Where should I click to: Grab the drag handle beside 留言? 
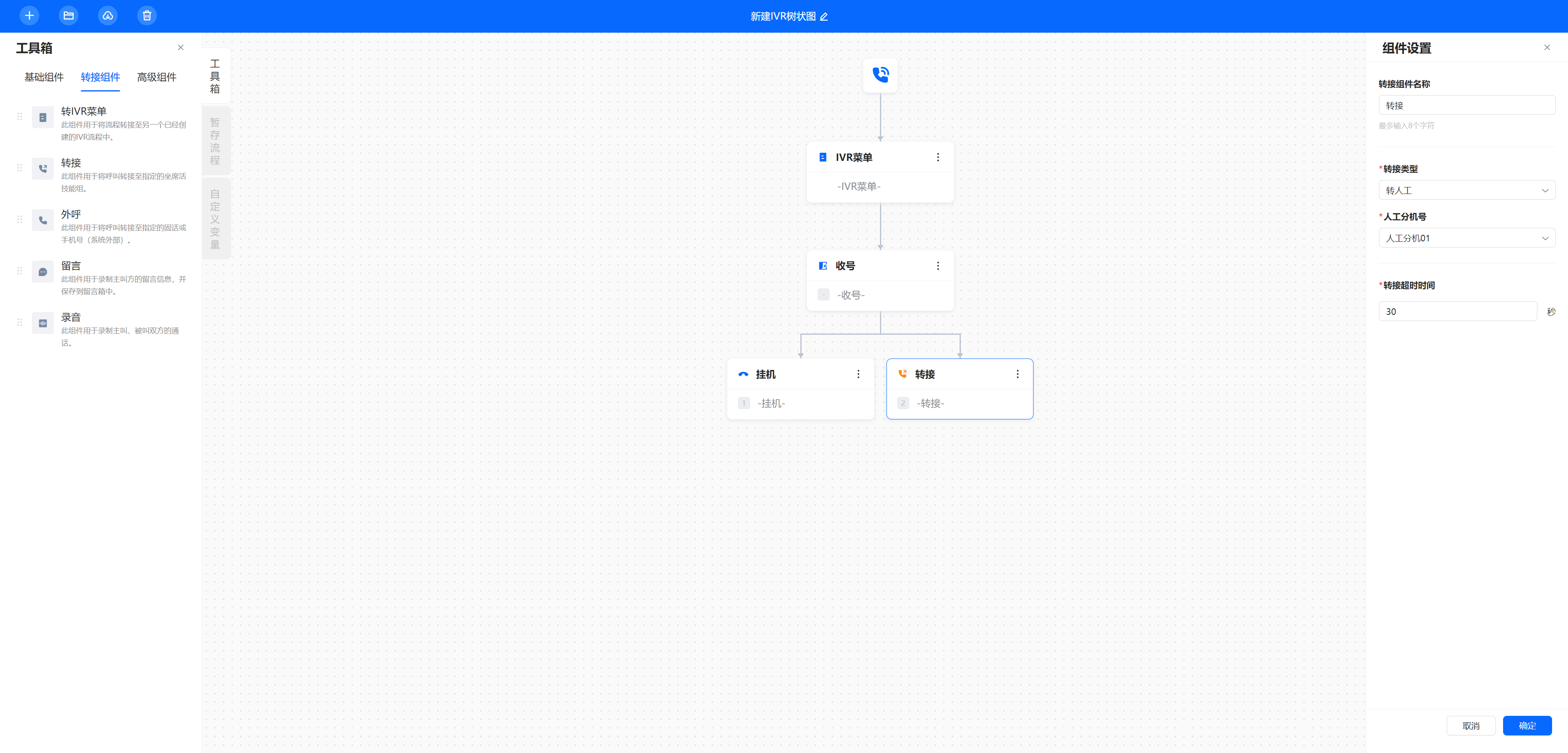click(20, 270)
